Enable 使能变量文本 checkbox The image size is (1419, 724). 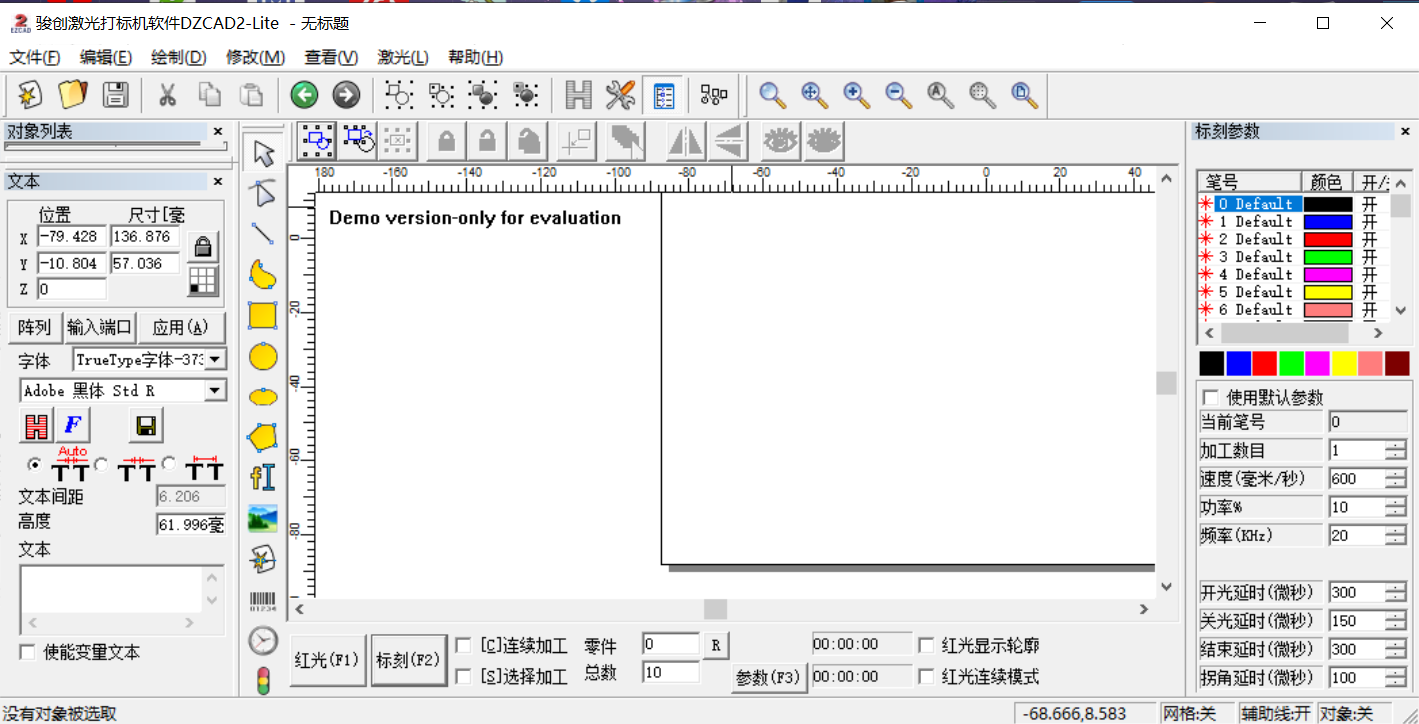[28, 652]
